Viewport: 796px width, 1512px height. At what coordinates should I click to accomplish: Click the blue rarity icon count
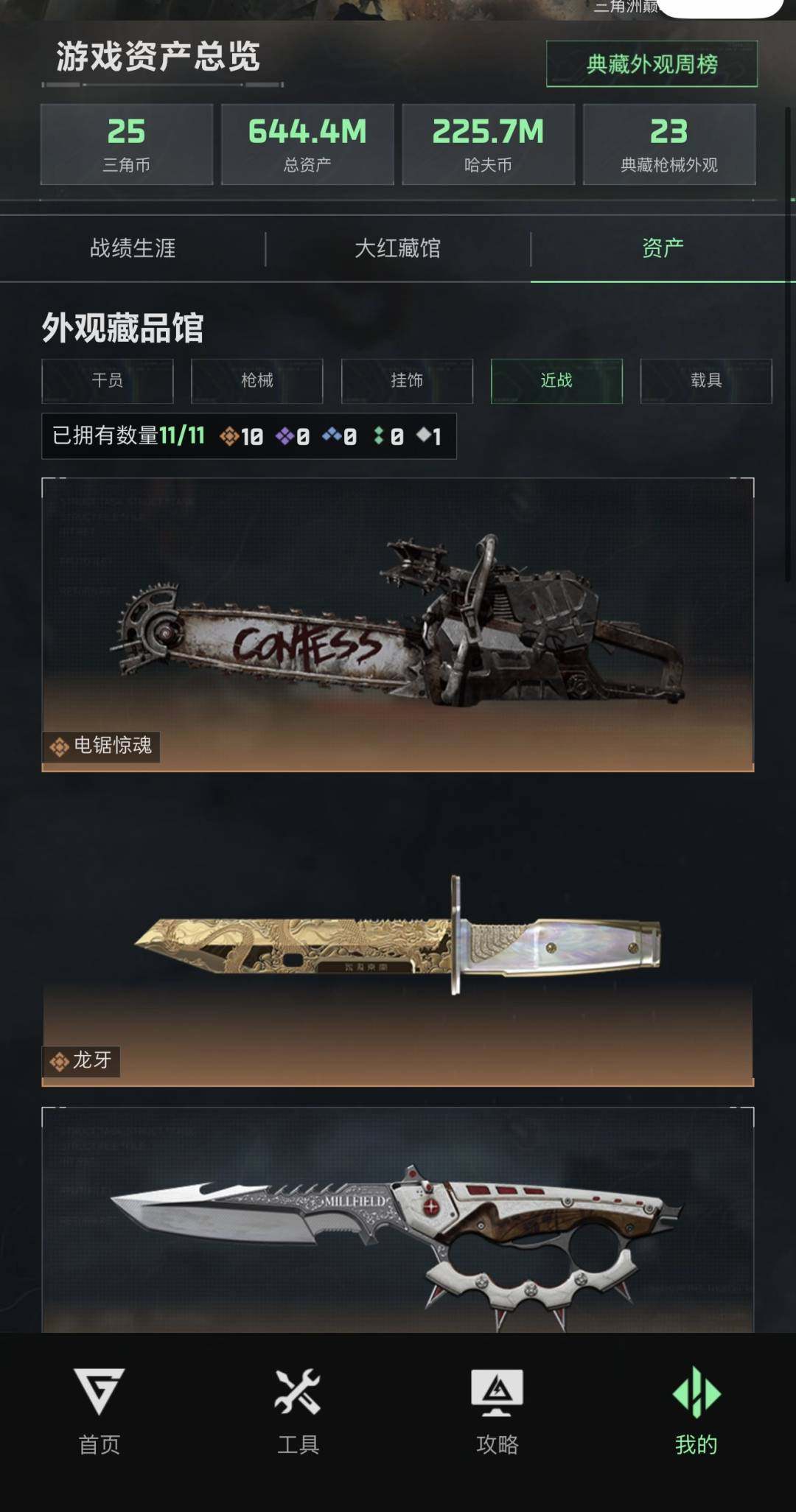pos(339,436)
